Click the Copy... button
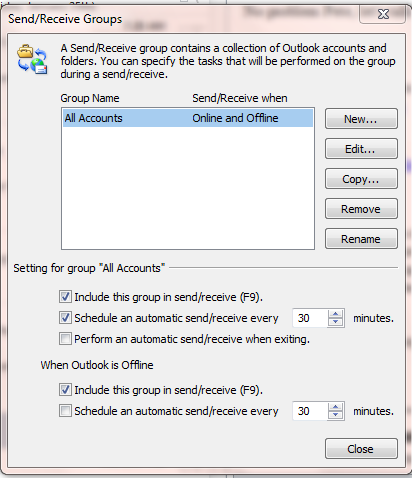Image resolution: width=412 pixels, height=478 pixels. tap(361, 179)
